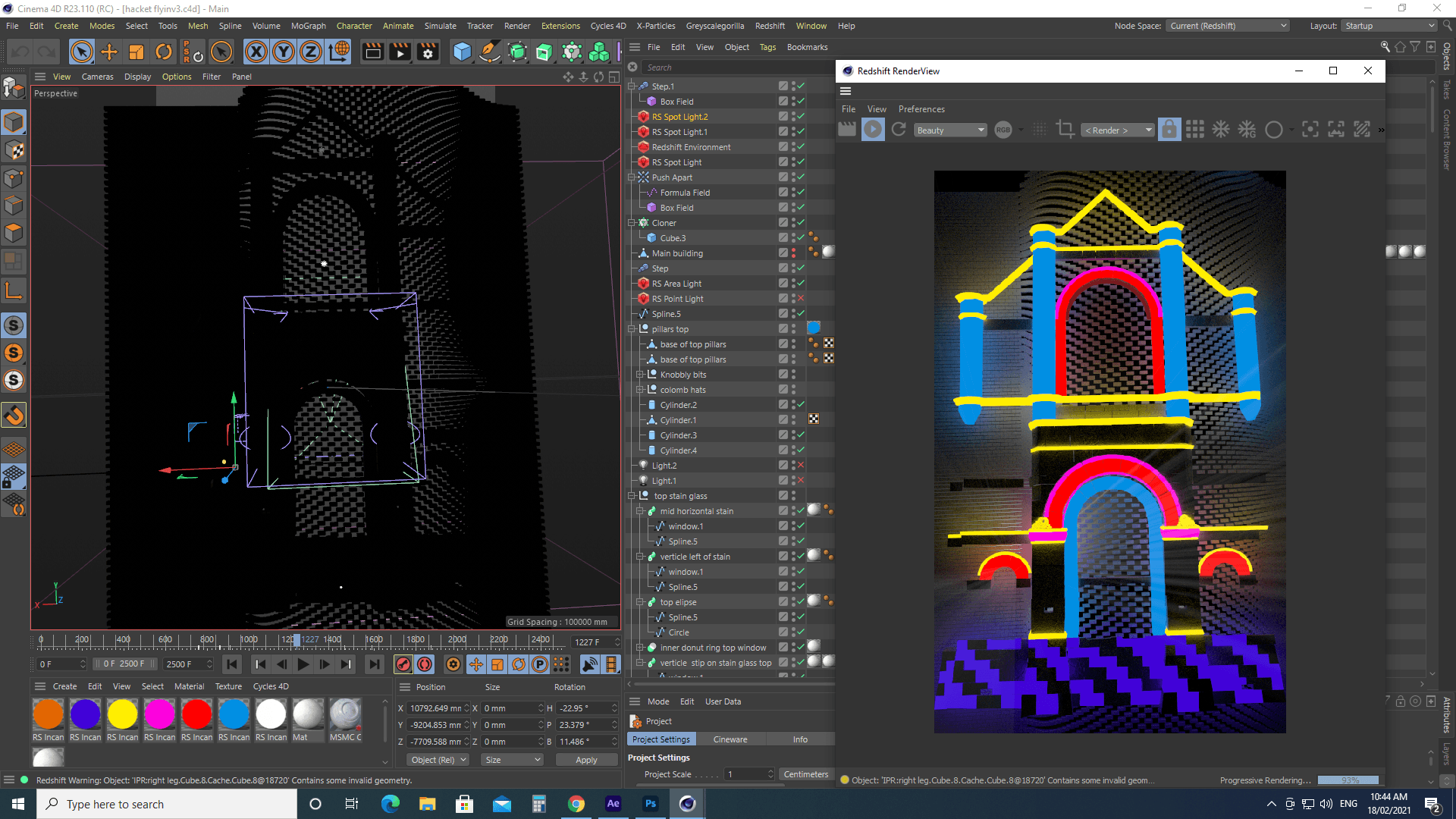Select the yellow RS Incandescent material
Viewport: 1456px width, 819px height.
(x=122, y=714)
